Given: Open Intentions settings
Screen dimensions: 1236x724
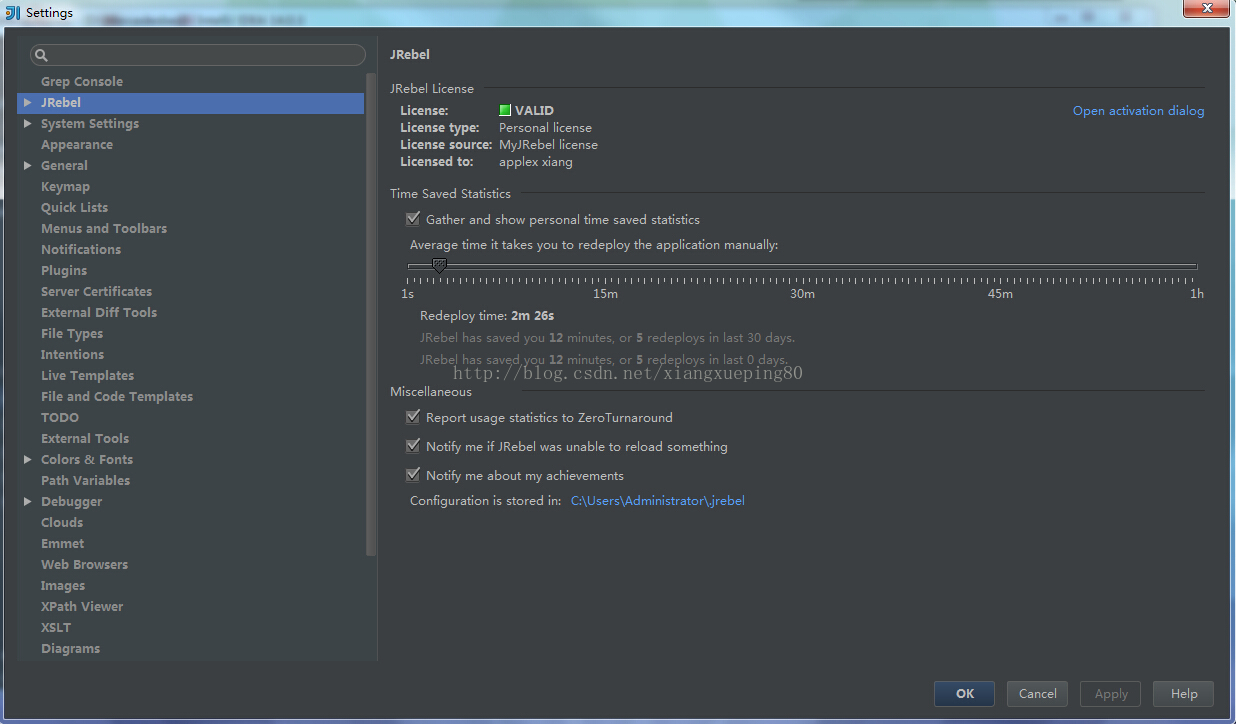Looking at the screenshot, I should [72, 355].
